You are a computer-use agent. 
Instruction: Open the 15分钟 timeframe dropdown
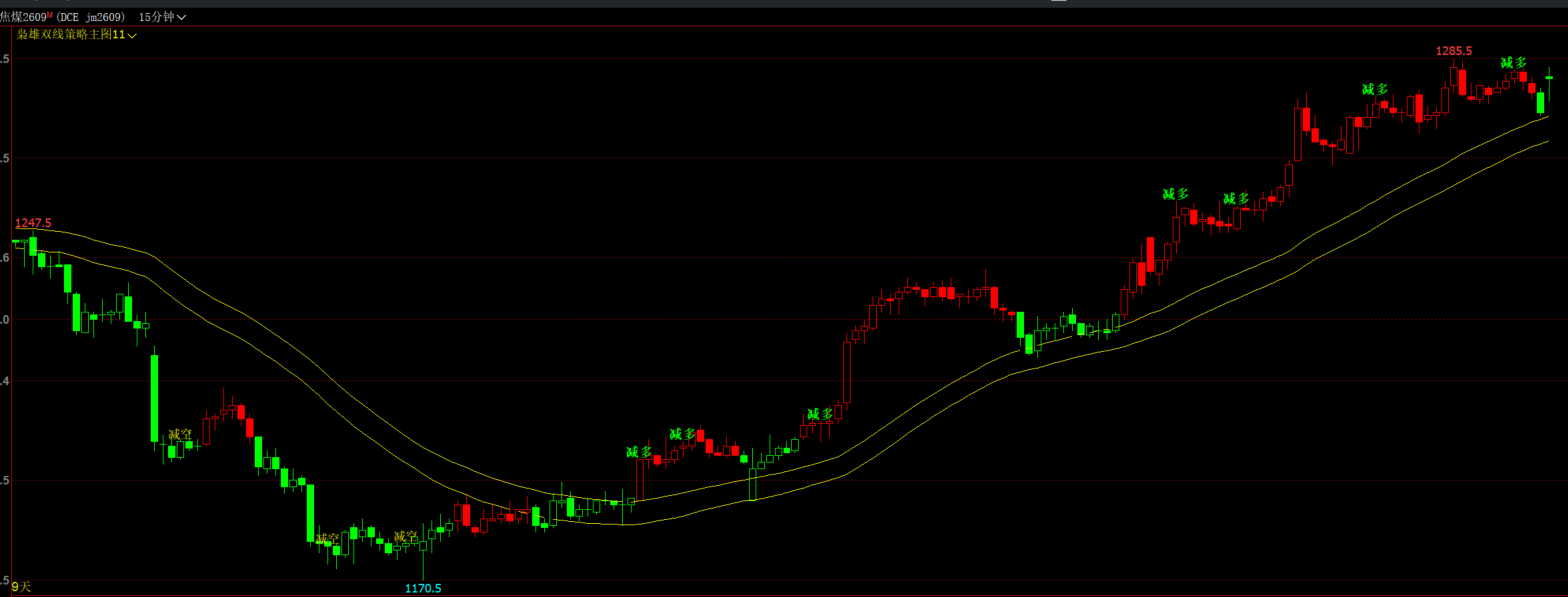point(162,17)
